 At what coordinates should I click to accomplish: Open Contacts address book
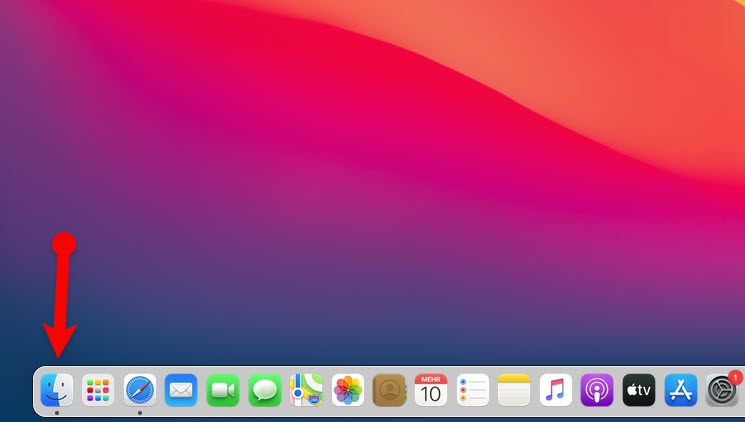(389, 390)
